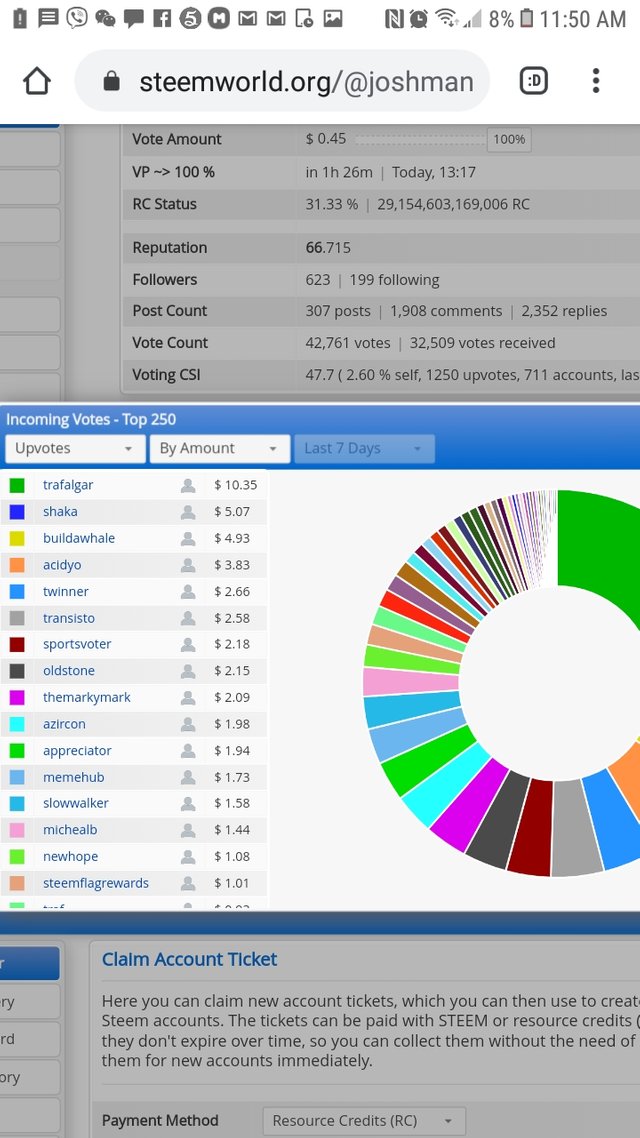640x1138 pixels.
Task: Click the user icon beside buildawhale
Action: click(188, 539)
